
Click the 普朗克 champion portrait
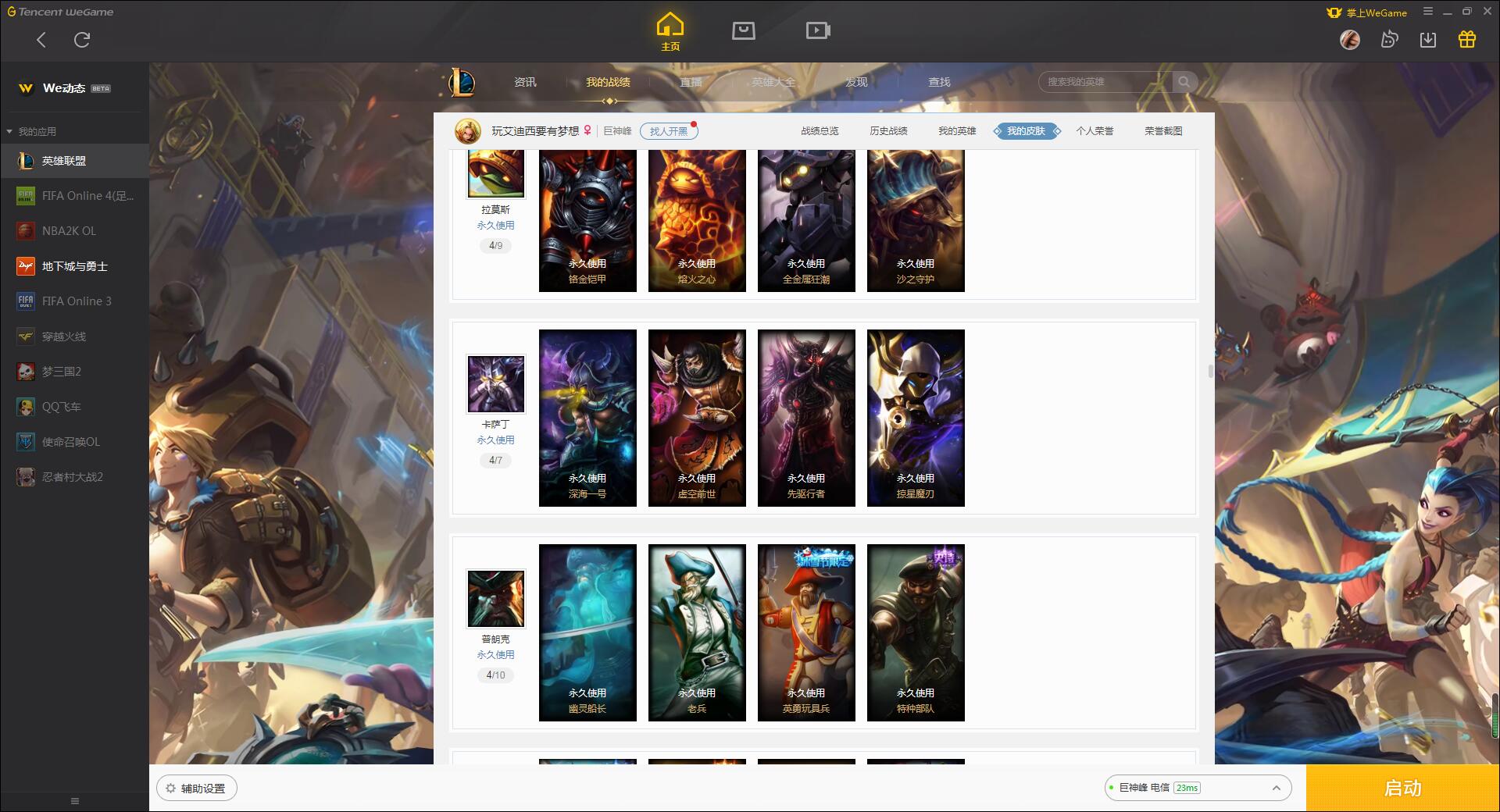[496, 599]
